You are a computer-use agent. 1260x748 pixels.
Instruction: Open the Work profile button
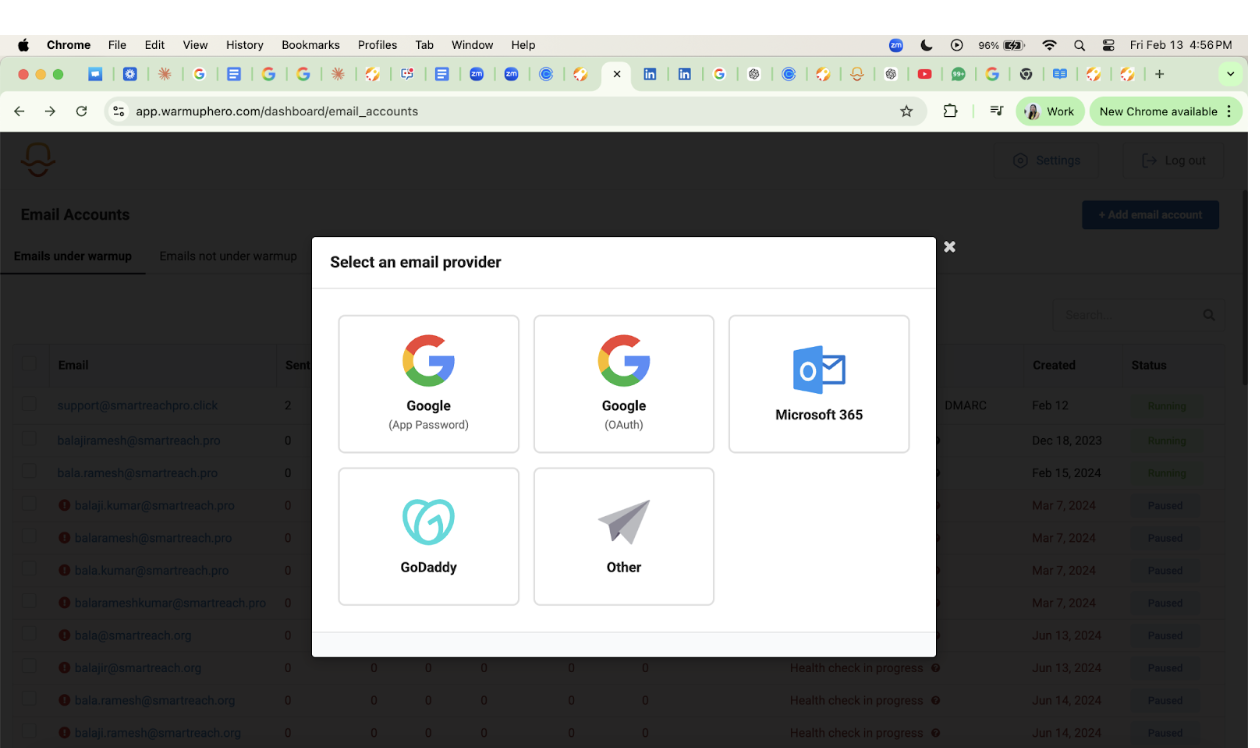[1050, 111]
